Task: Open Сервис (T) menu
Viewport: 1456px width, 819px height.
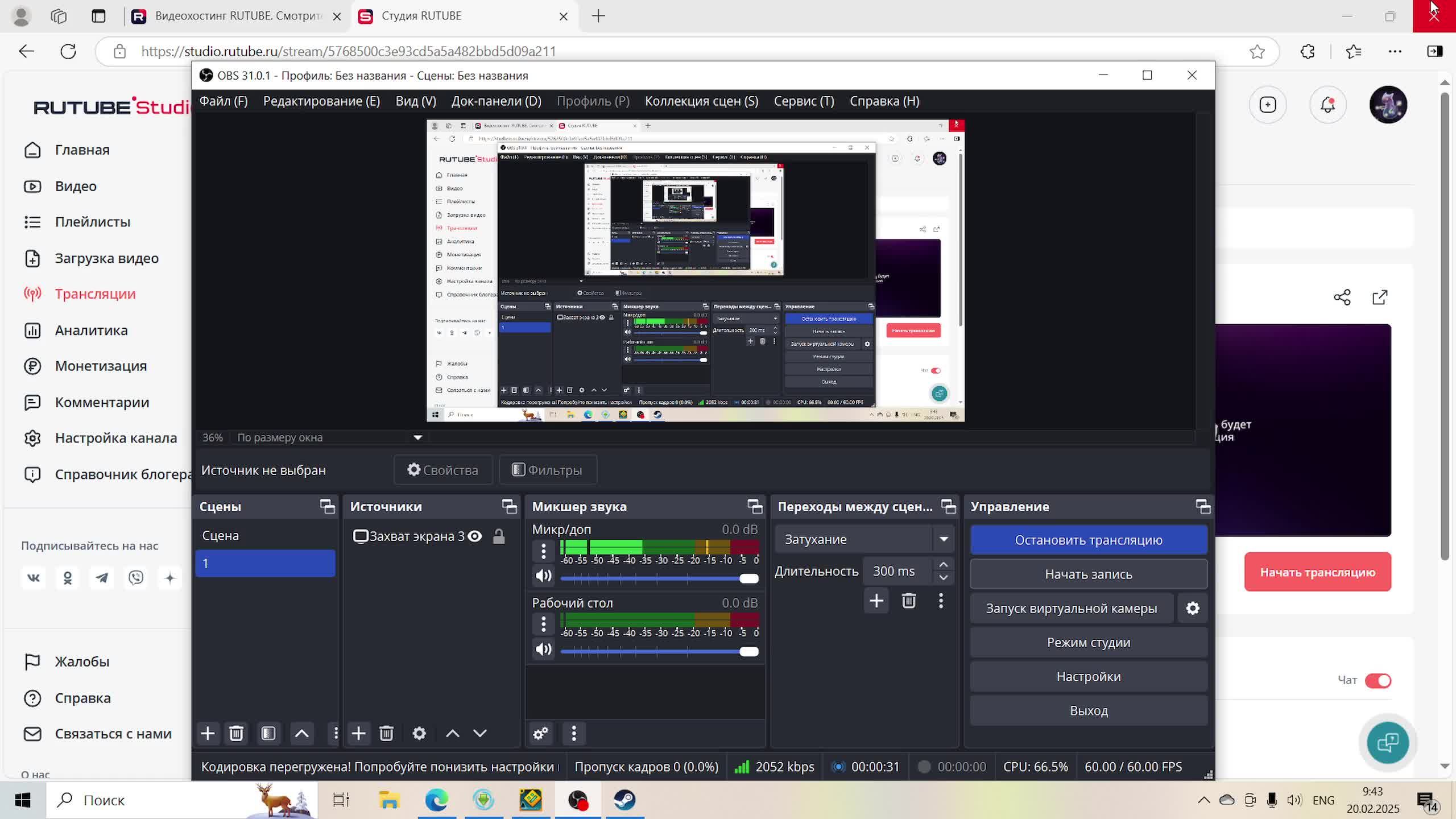Action: click(804, 101)
